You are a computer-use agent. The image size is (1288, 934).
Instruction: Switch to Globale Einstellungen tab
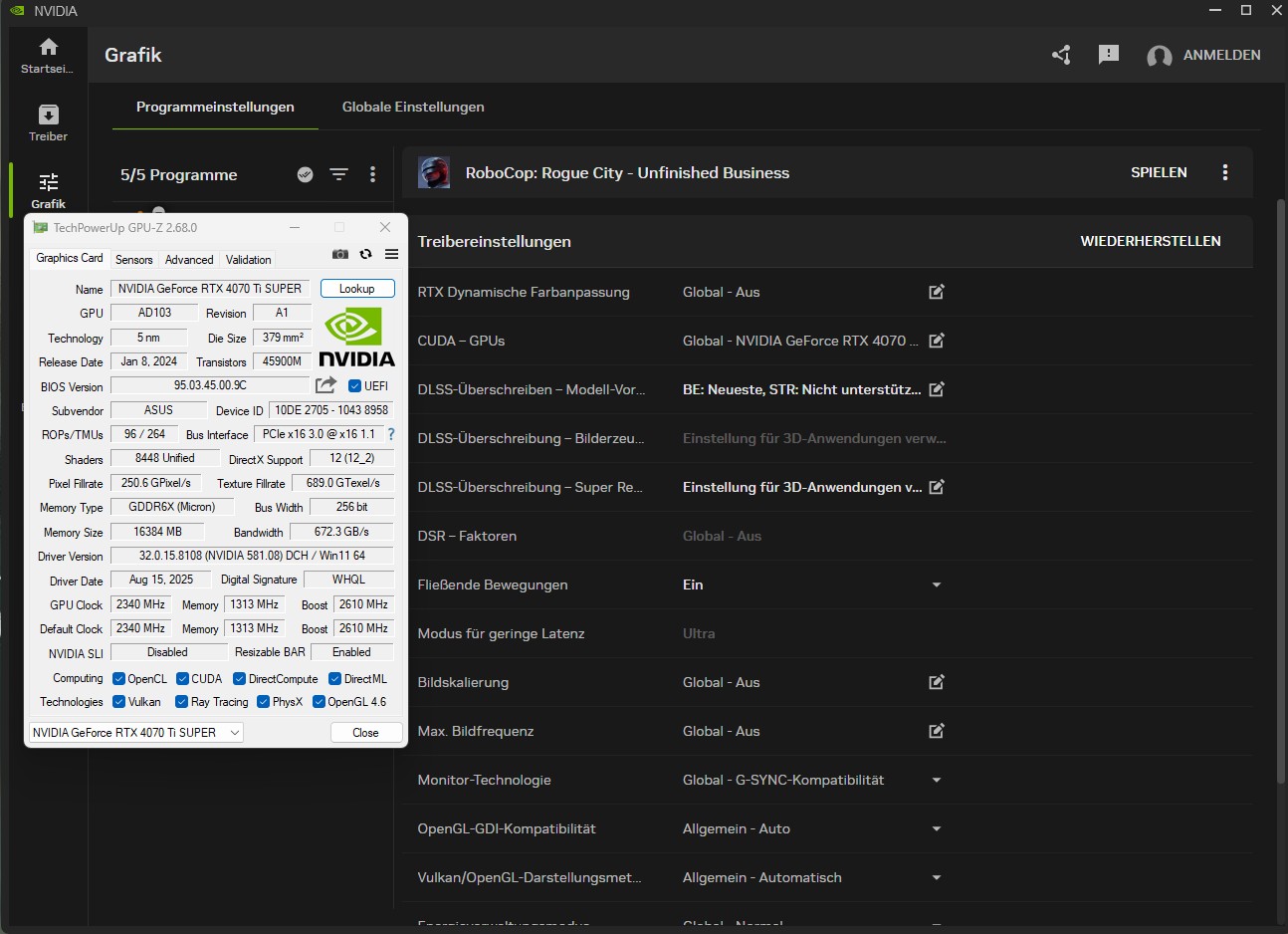coord(413,107)
